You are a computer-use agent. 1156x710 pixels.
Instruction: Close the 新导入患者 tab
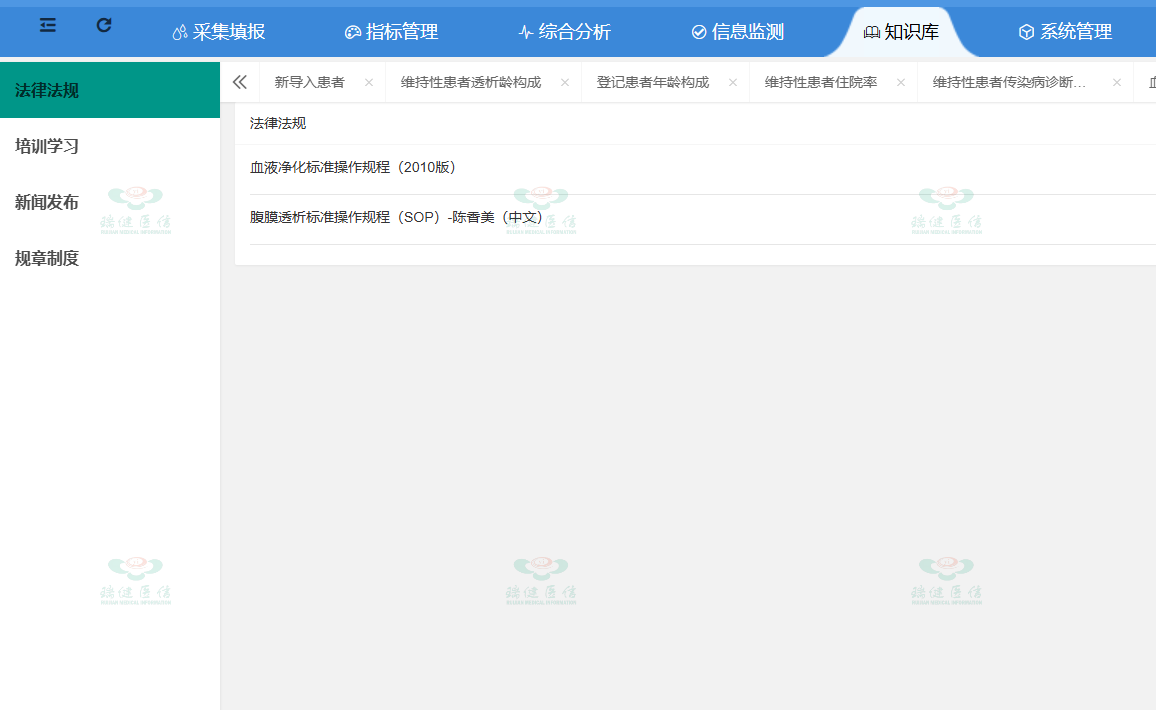[369, 83]
